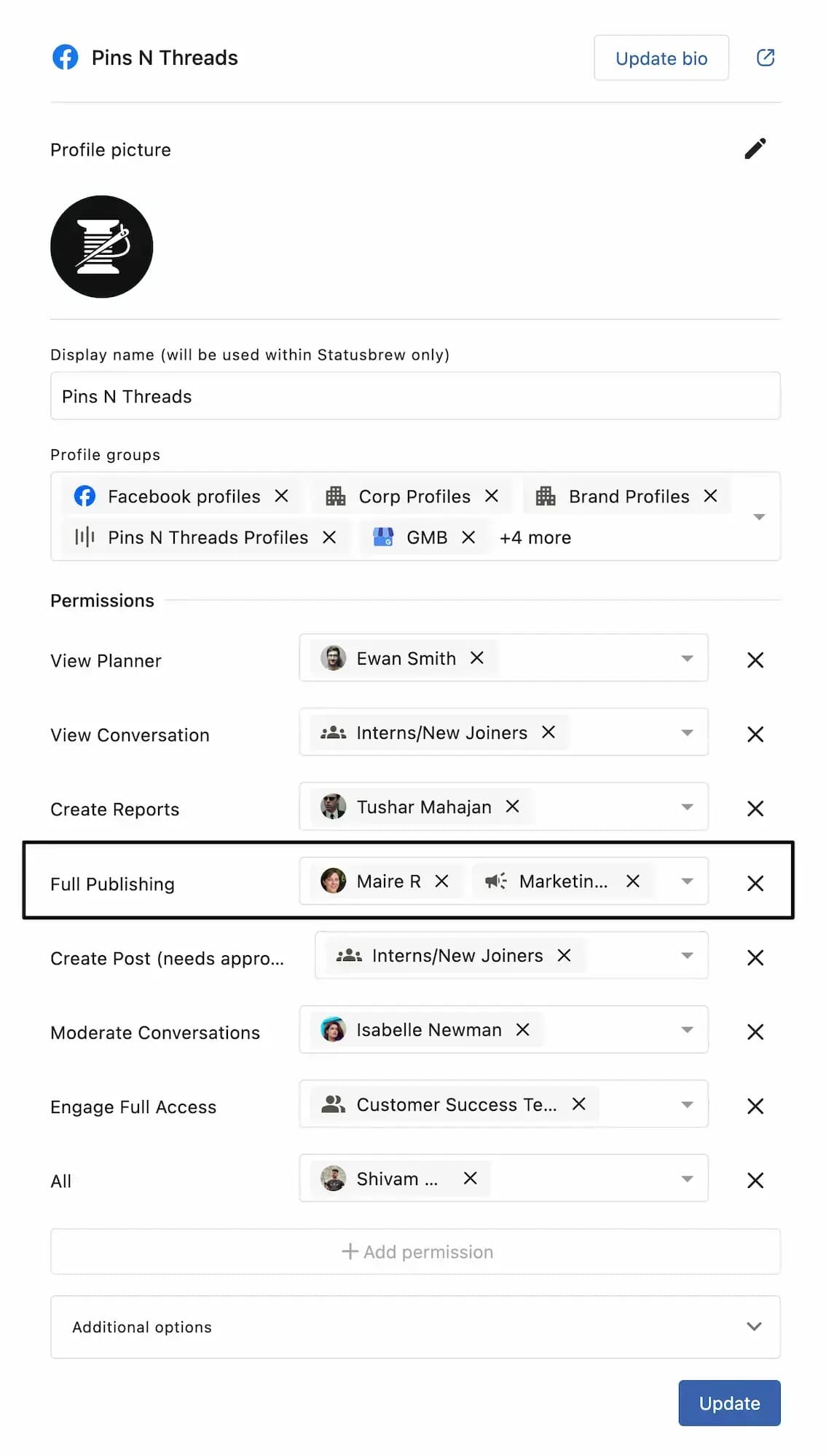826x1456 pixels.
Task: Delete the All permission row
Action: [755, 1180]
